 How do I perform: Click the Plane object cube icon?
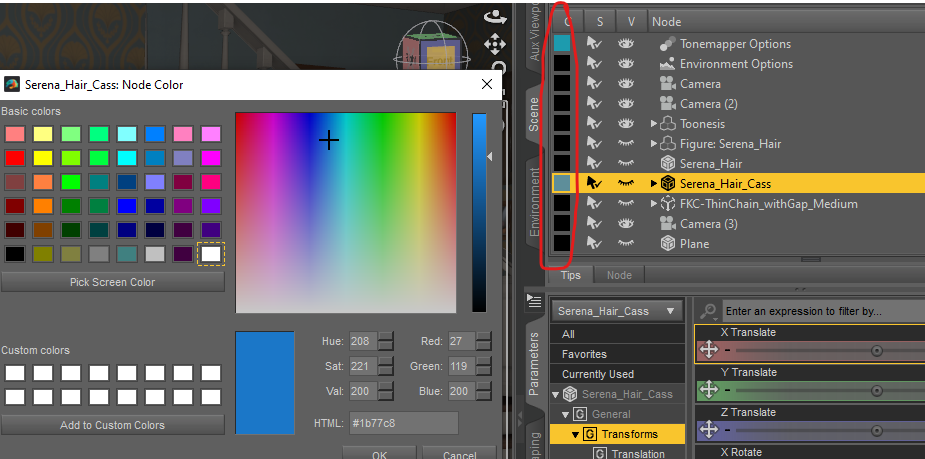[x=667, y=244]
